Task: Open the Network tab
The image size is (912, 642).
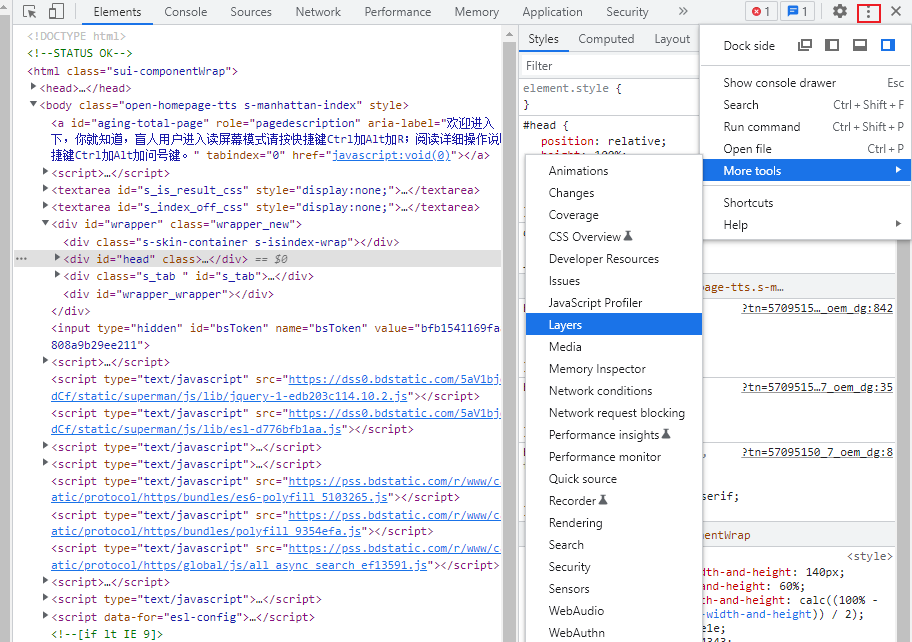Action: click(318, 12)
